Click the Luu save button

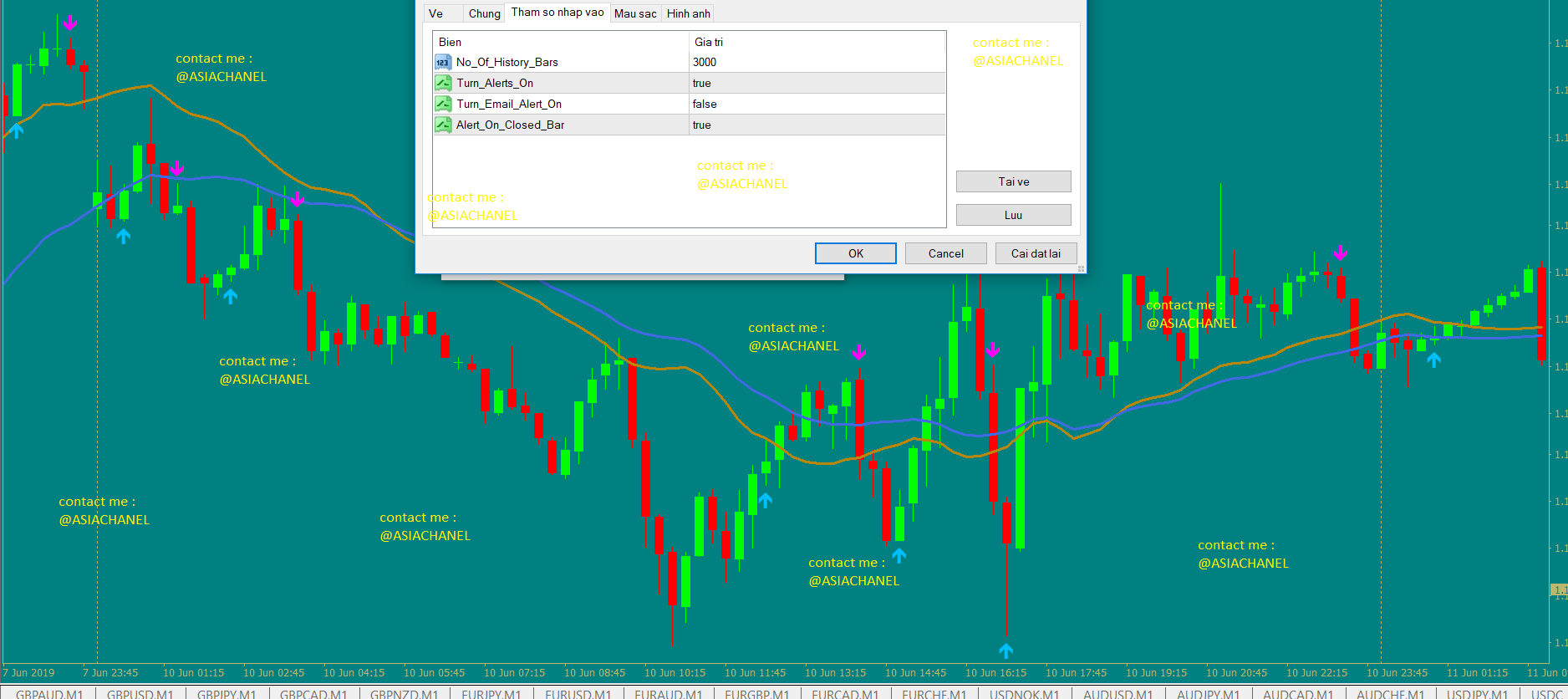(1013, 215)
